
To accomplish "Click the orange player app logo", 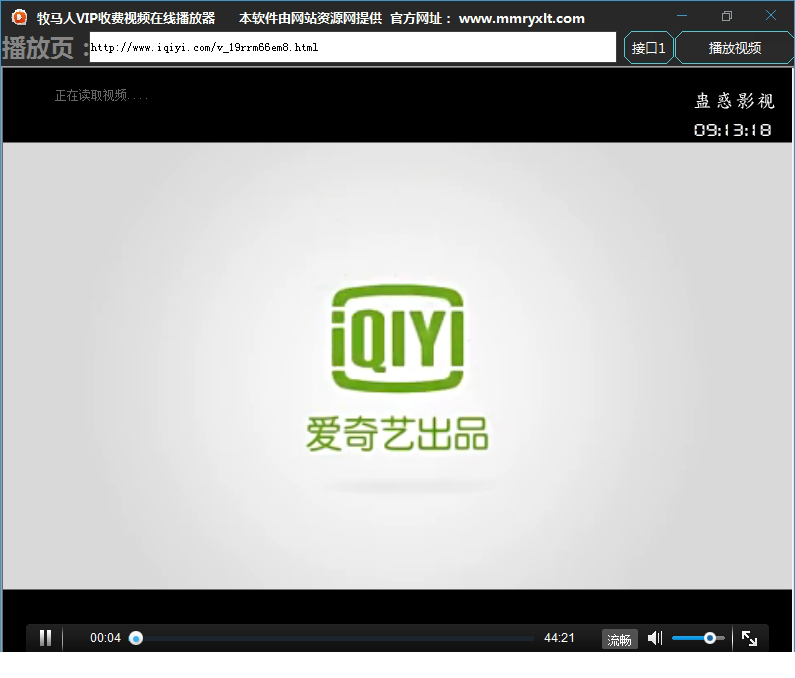I will pos(19,18).
